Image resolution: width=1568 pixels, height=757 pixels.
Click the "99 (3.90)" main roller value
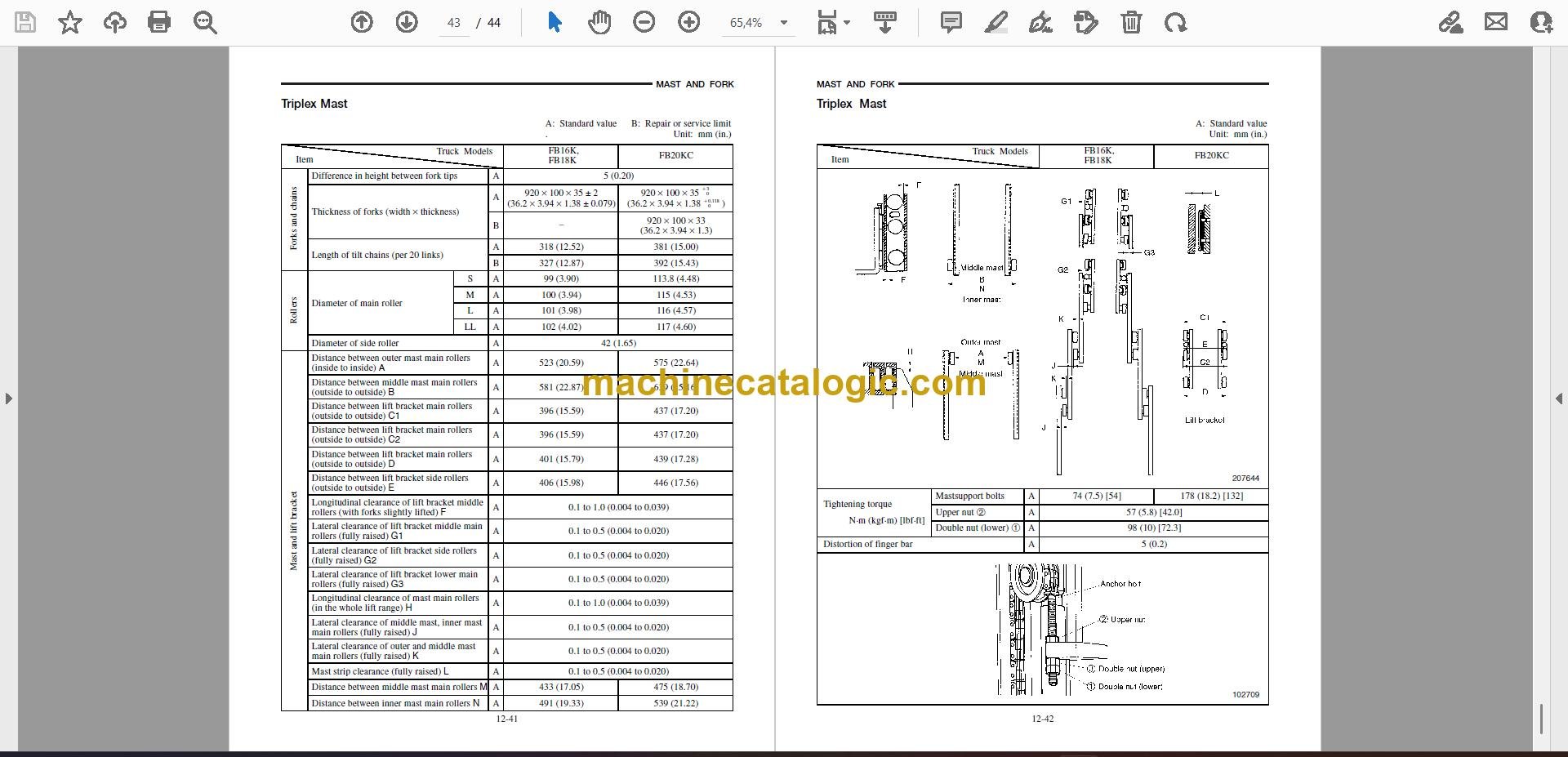pyautogui.click(x=561, y=278)
